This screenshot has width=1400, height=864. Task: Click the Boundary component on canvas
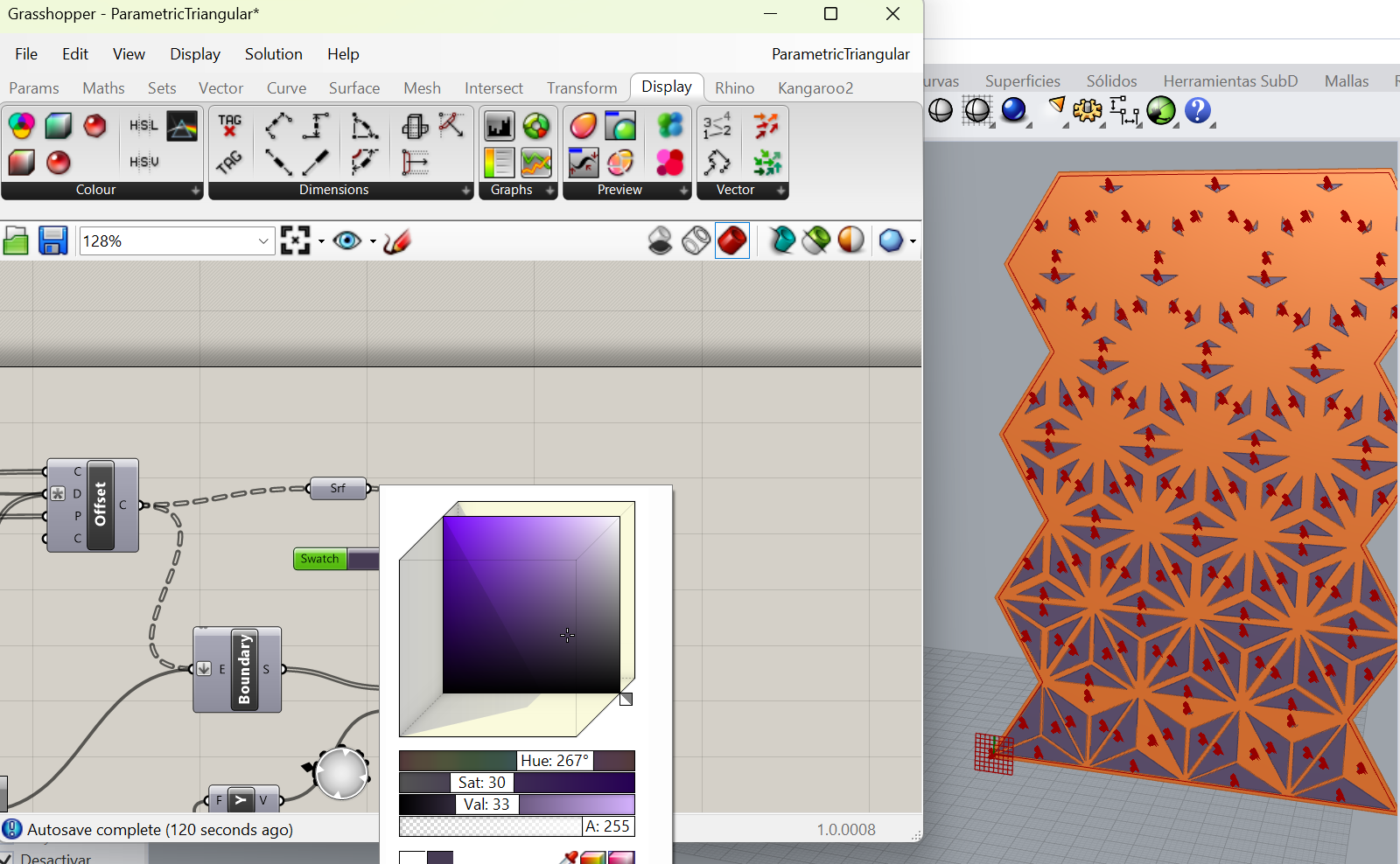244,669
